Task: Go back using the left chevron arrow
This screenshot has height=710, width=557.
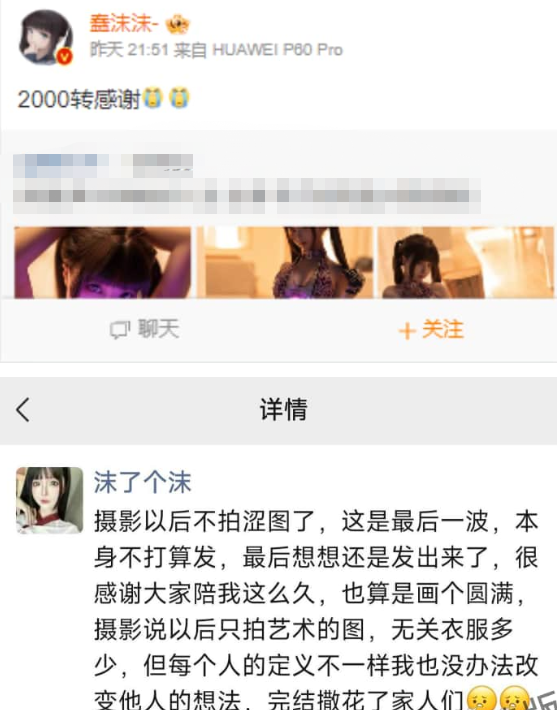Action: point(23,410)
